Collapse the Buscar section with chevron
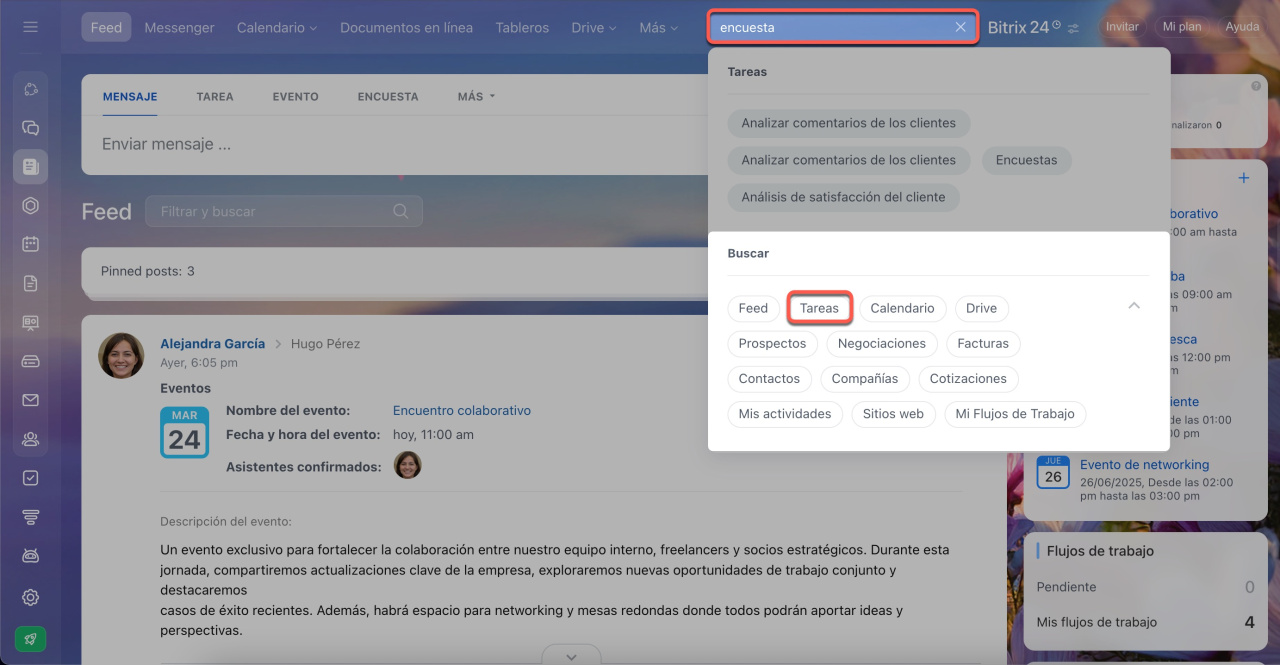Viewport: 1280px width, 665px height. click(x=1134, y=306)
